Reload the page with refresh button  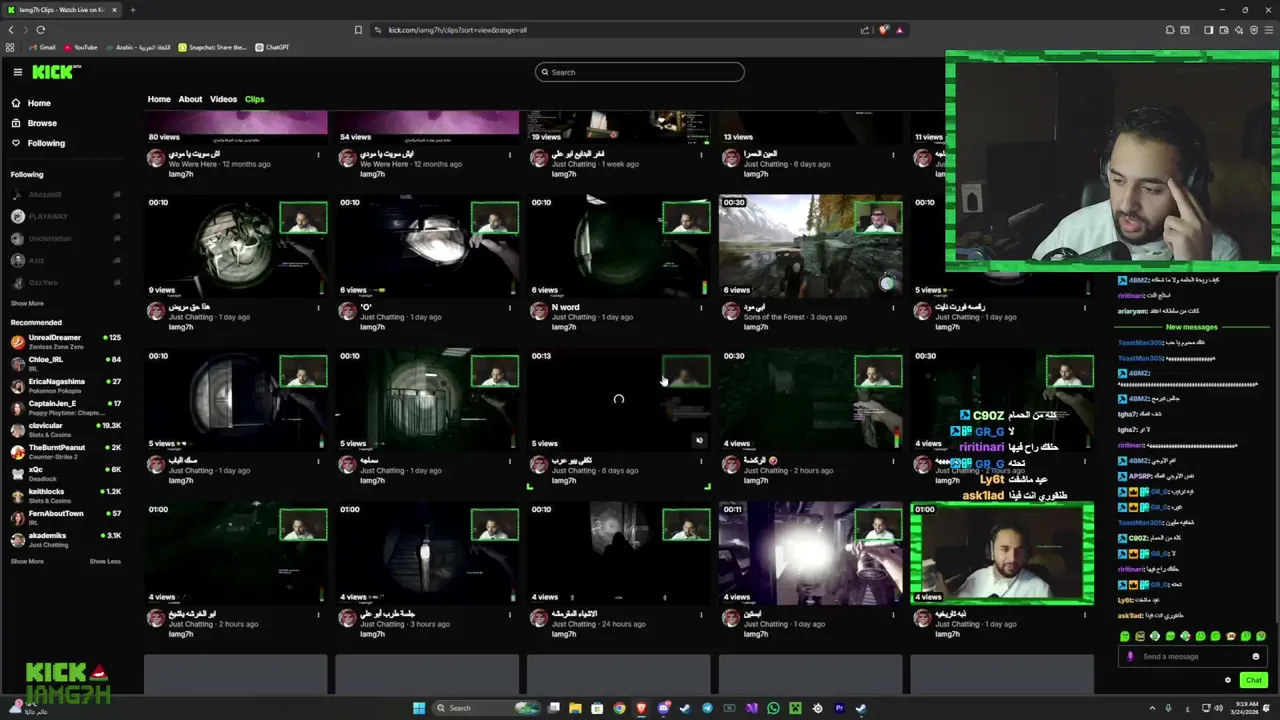[x=40, y=30]
